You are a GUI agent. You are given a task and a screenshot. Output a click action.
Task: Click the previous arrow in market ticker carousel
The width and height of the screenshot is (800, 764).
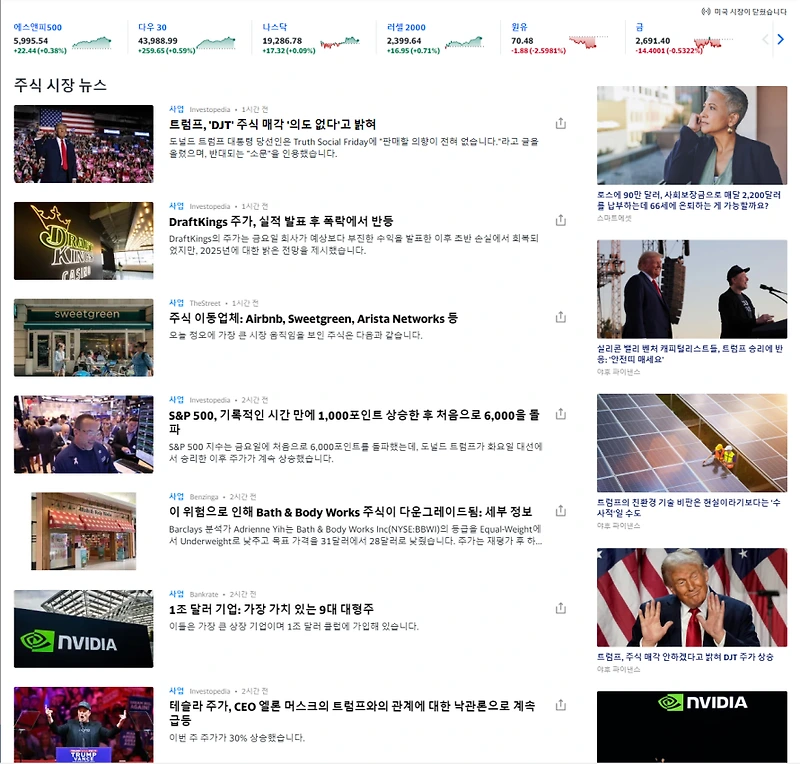pos(765,39)
